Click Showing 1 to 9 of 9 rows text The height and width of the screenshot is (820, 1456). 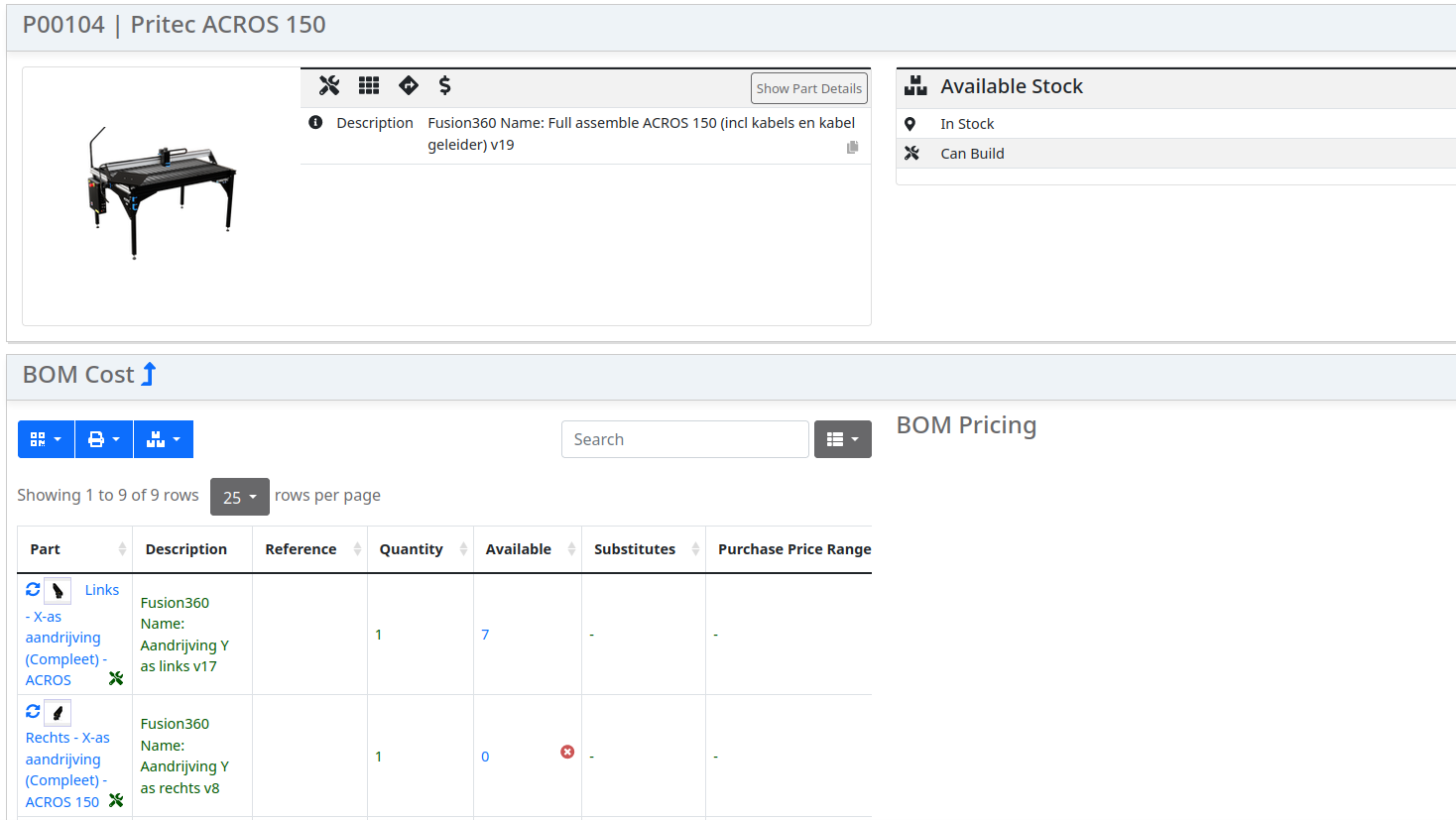click(108, 495)
